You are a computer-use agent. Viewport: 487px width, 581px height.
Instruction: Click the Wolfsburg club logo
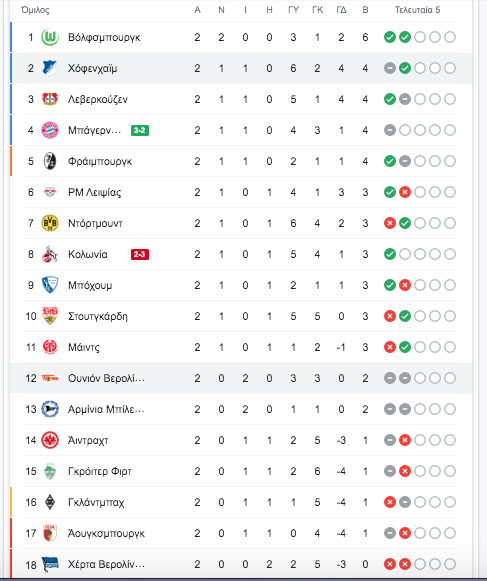pyautogui.click(x=50, y=37)
